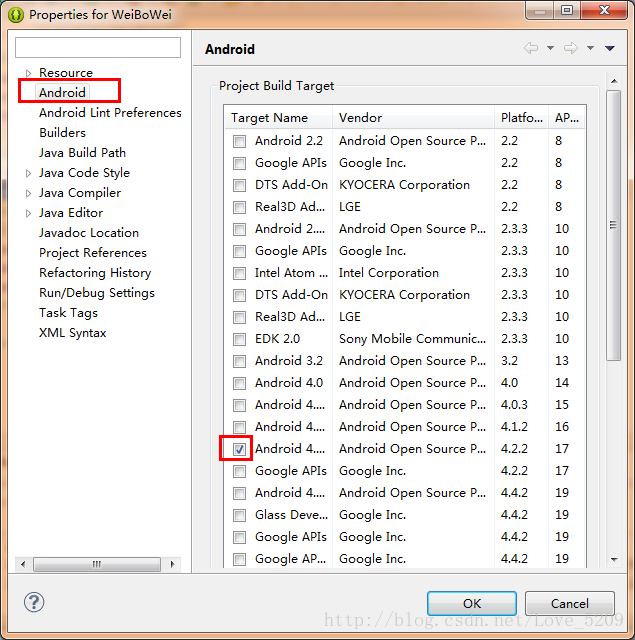Sort by Target Name column header
Screen dimensions: 635x640
[x=278, y=118]
